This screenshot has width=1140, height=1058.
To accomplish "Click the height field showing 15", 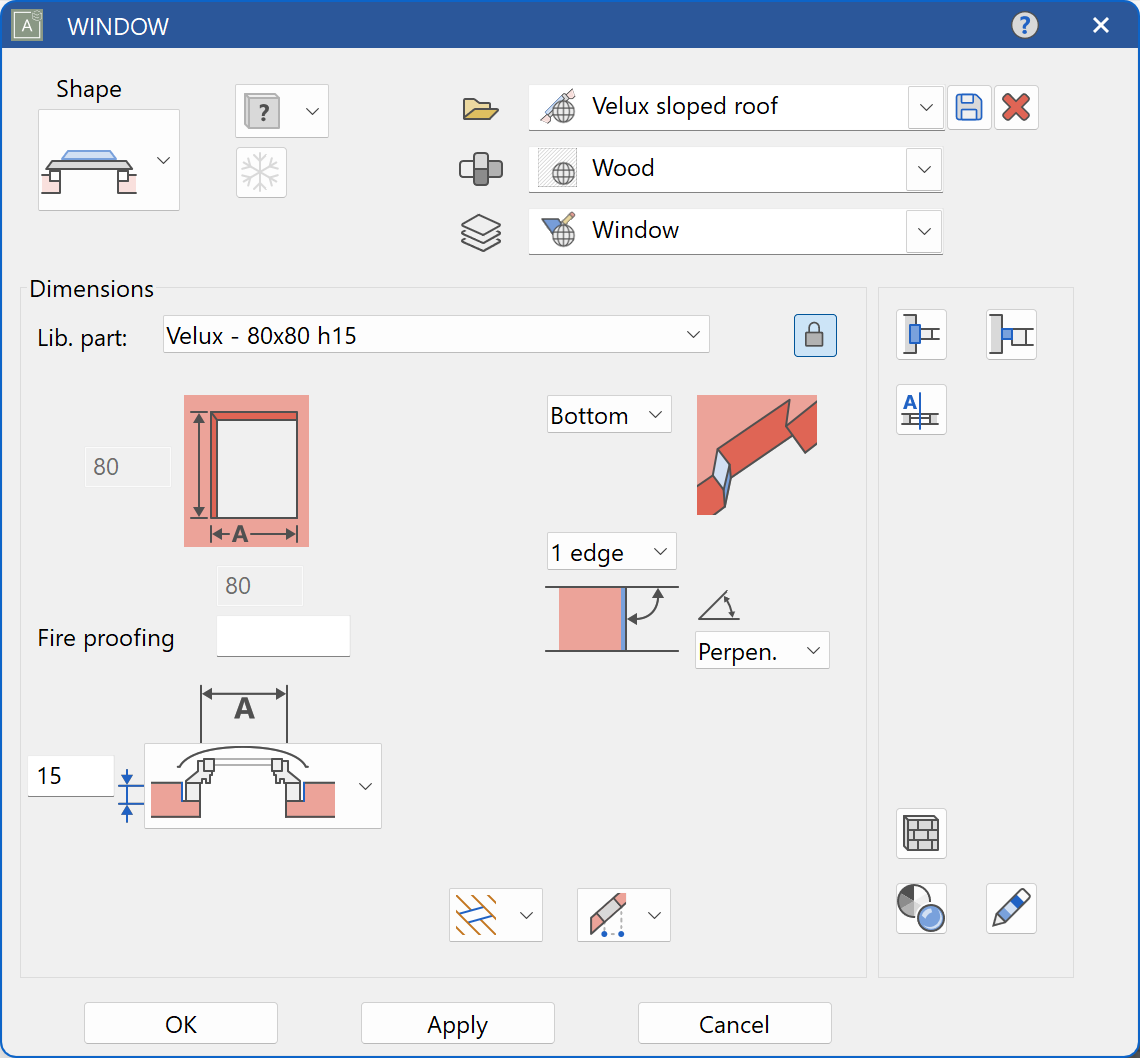I will pos(71,776).
